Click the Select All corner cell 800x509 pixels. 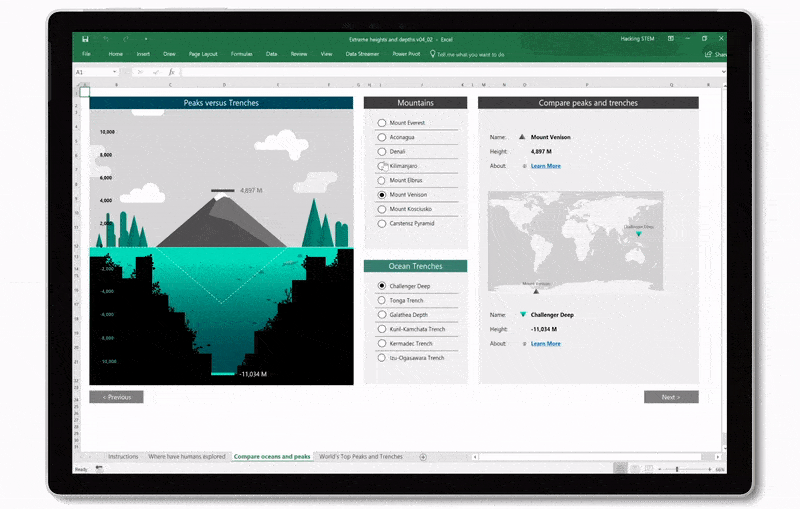[83, 85]
